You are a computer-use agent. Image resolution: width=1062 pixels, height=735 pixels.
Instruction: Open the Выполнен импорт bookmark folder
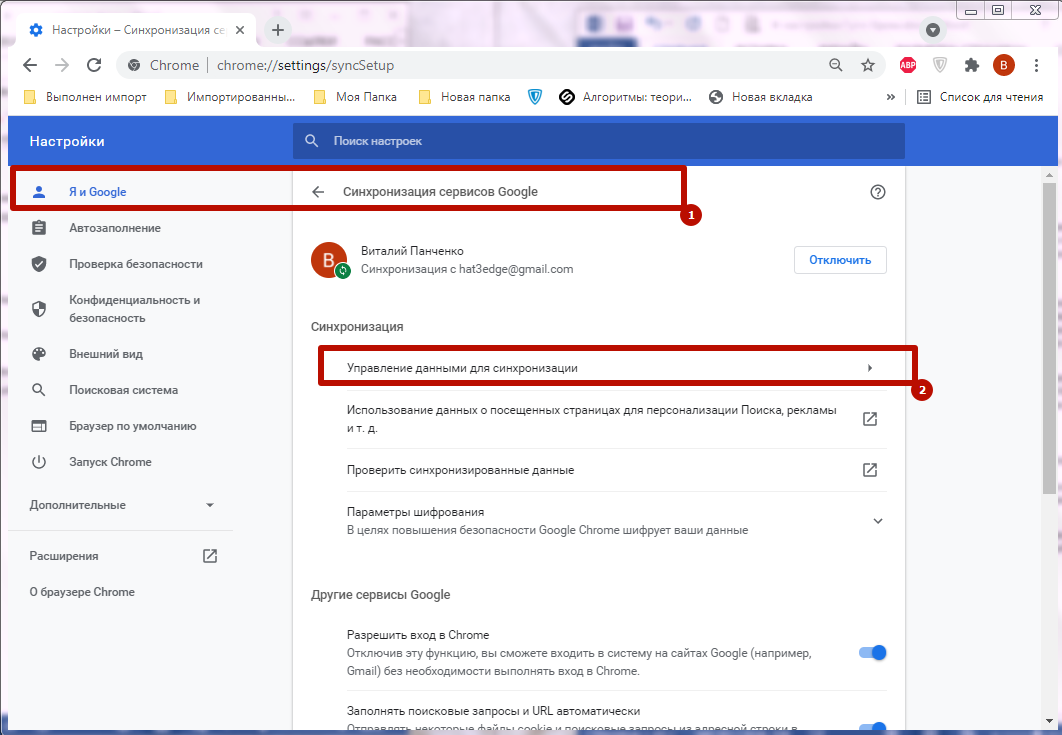(x=85, y=97)
